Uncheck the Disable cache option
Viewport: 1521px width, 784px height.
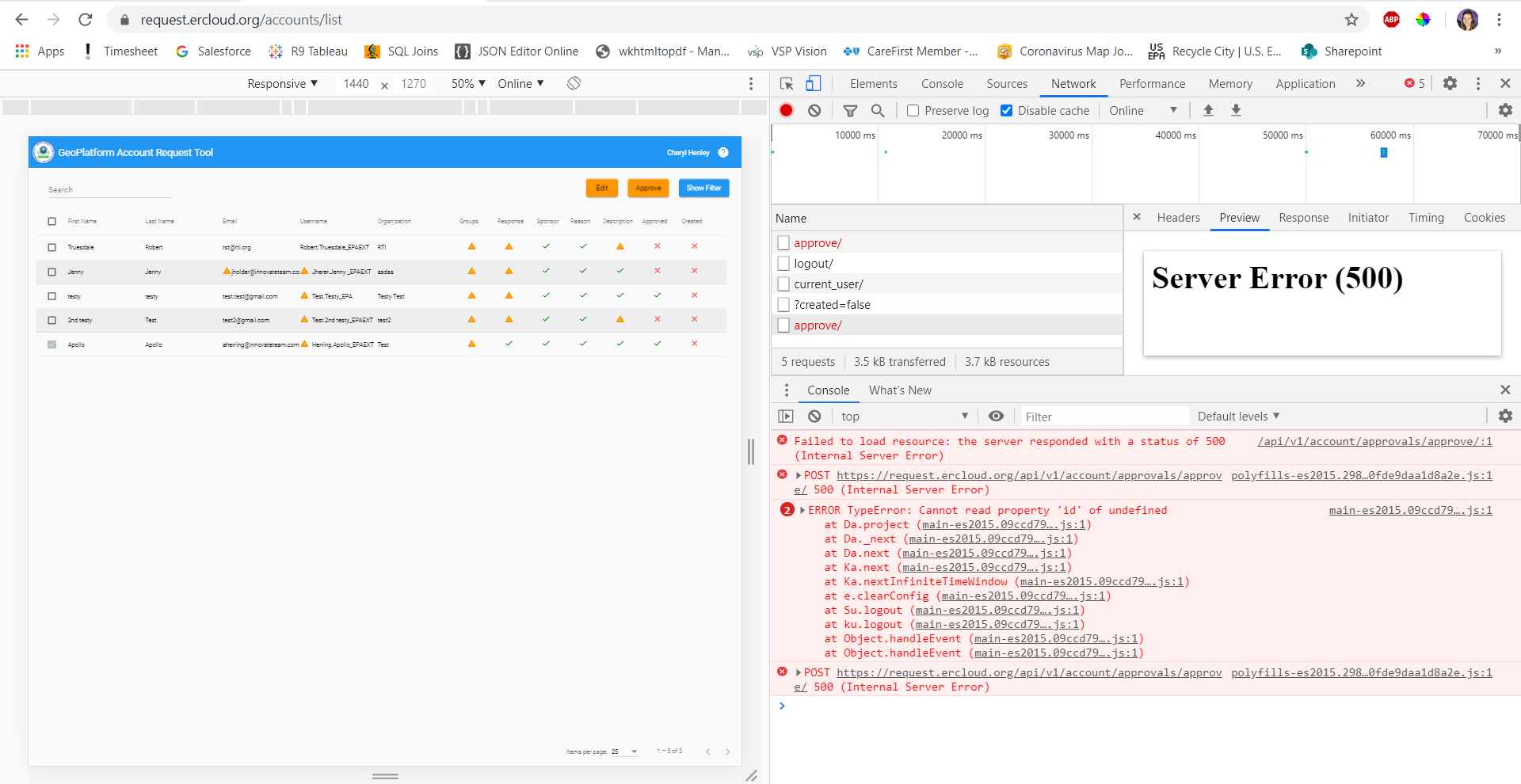click(1007, 110)
